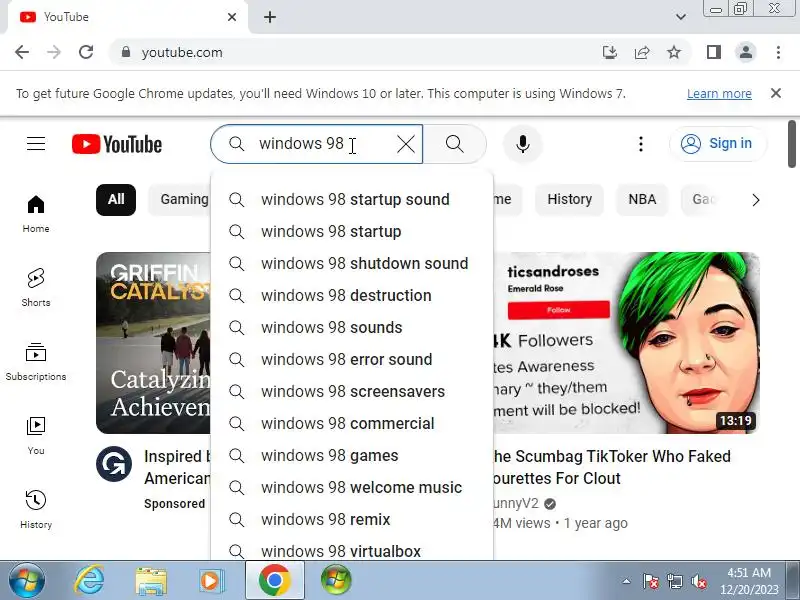This screenshot has width=800, height=600.
Task: Reload the page
Action: pos(86,52)
